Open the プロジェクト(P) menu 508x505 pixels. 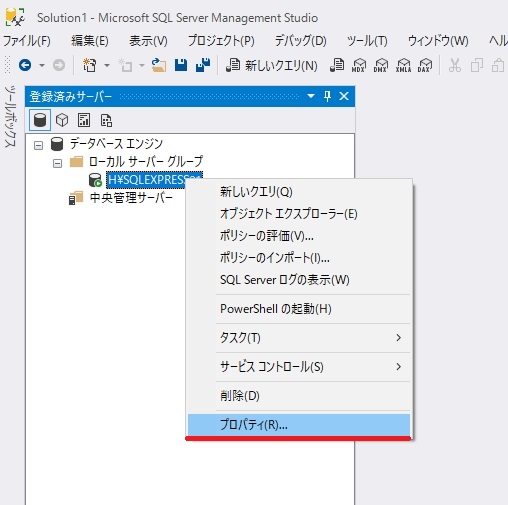[x=221, y=41]
